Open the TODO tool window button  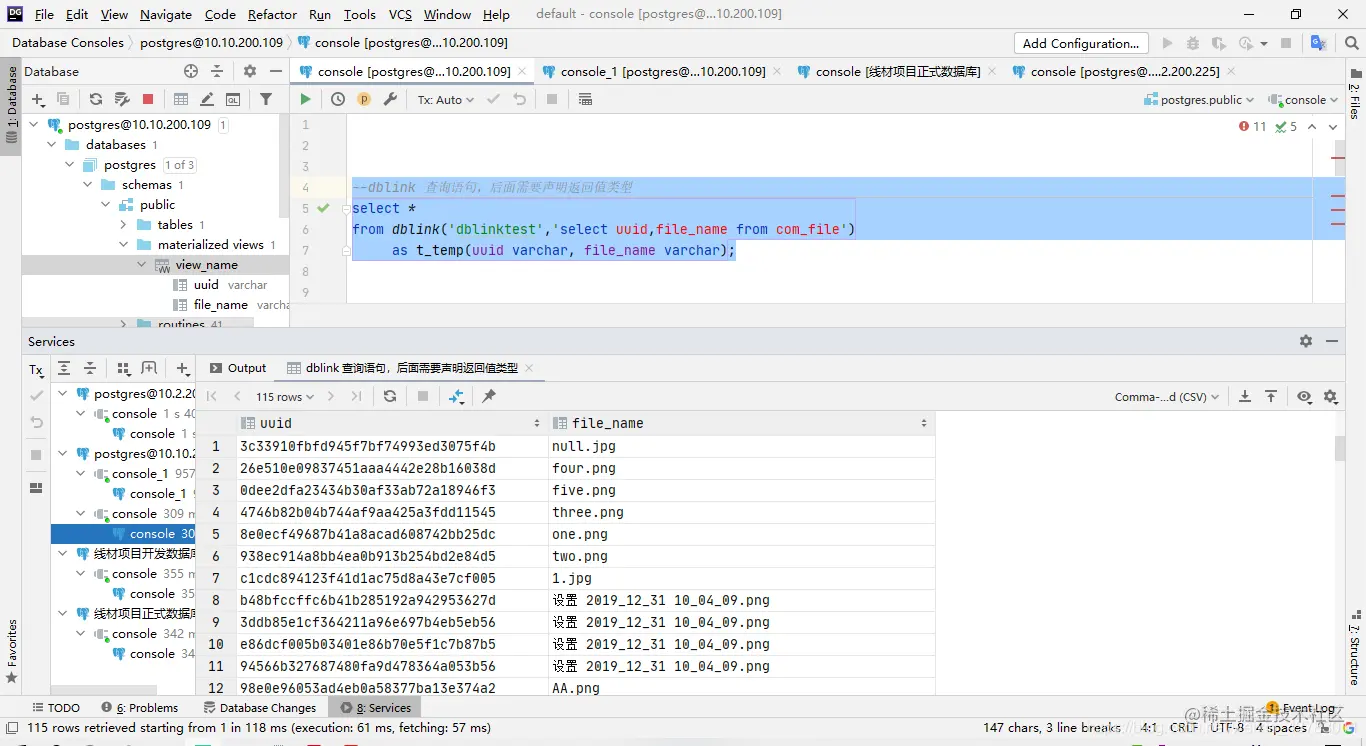pyautogui.click(x=56, y=707)
